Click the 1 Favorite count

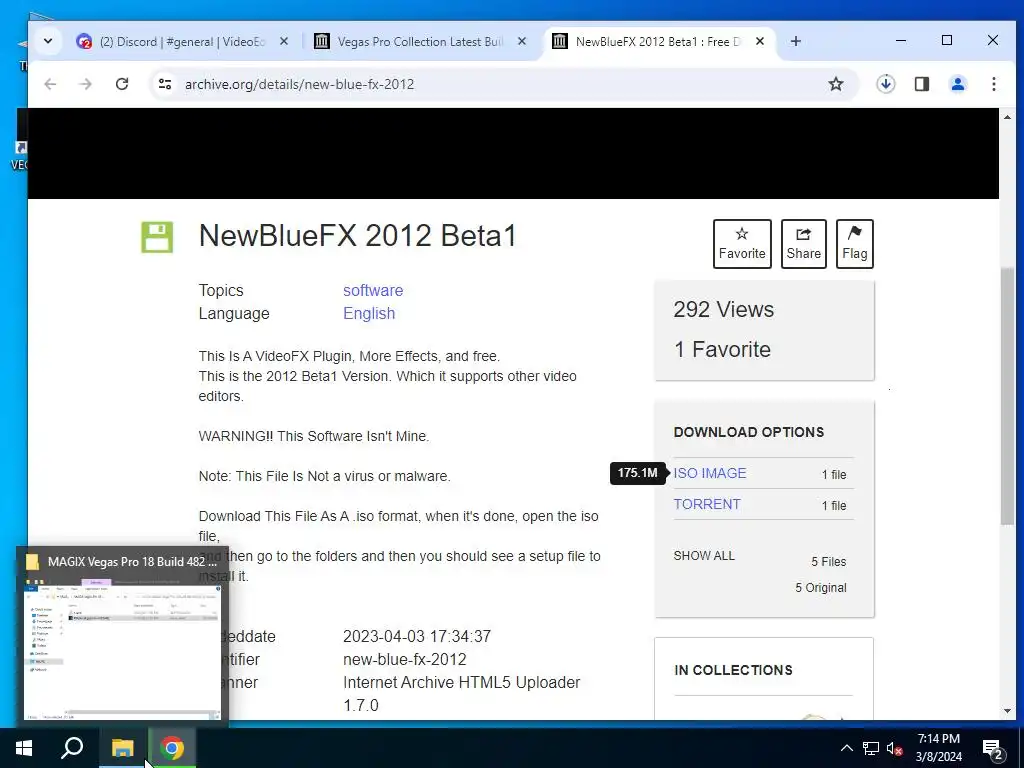coord(722,349)
